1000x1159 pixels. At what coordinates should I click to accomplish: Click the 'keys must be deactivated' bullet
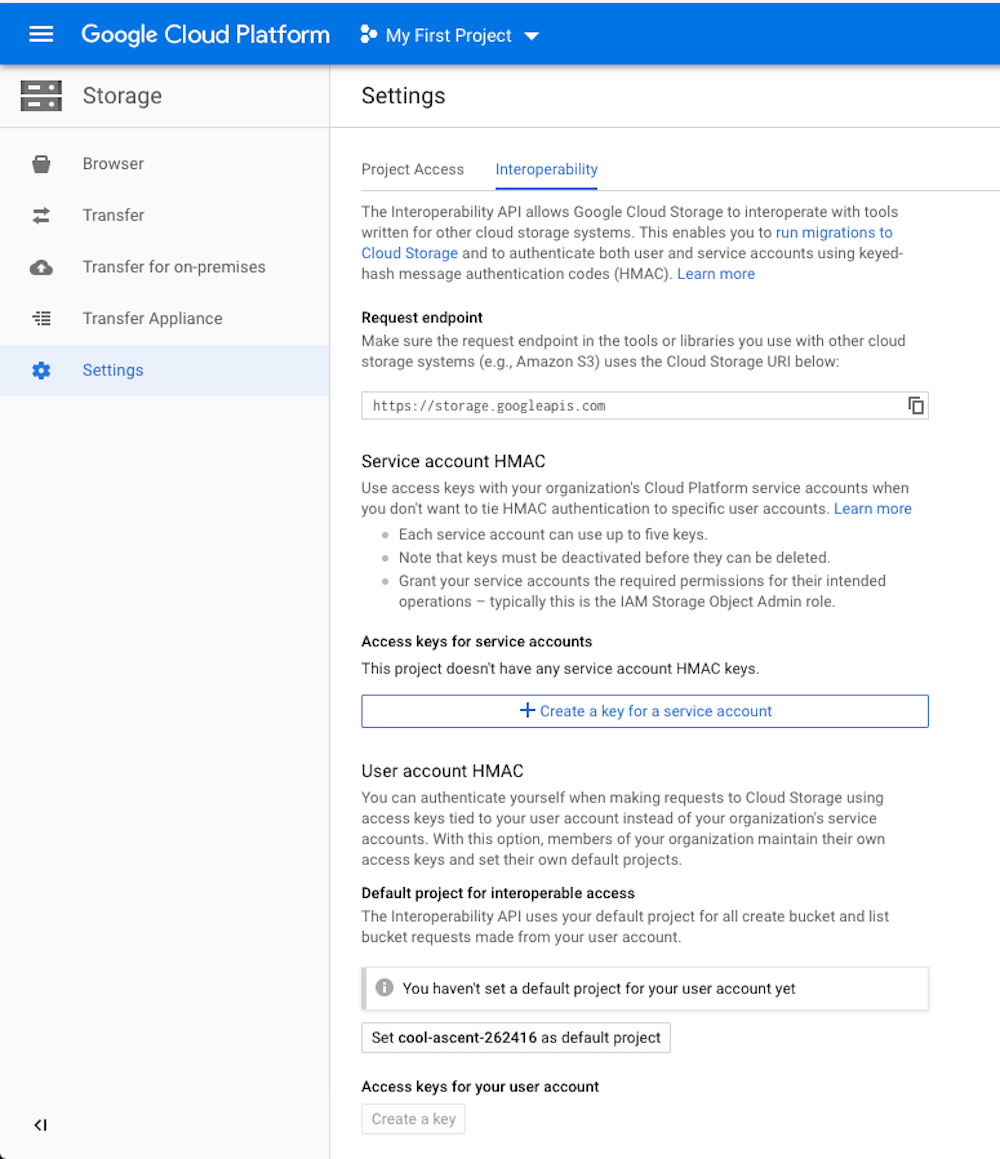coord(614,557)
